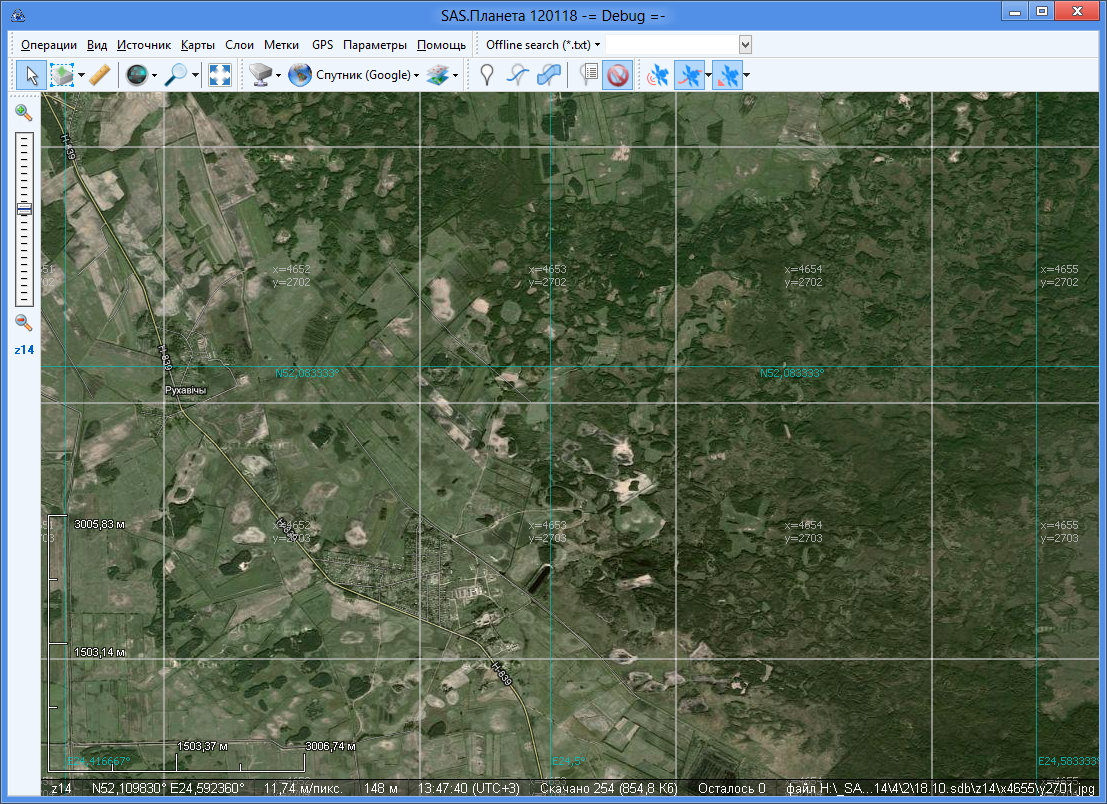The width and height of the screenshot is (1107, 804).
Task: Click the add path tool
Action: (517, 75)
